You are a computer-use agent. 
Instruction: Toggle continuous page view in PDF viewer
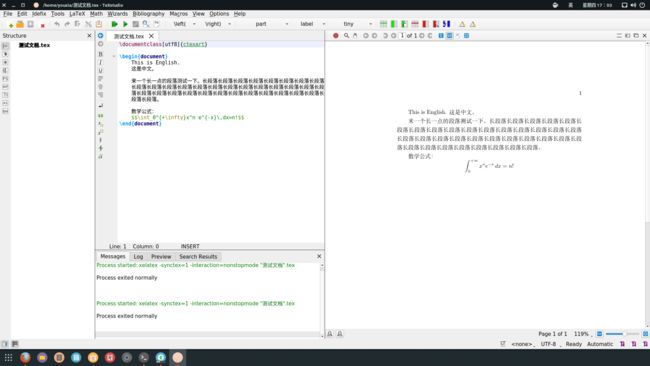(x=449, y=36)
